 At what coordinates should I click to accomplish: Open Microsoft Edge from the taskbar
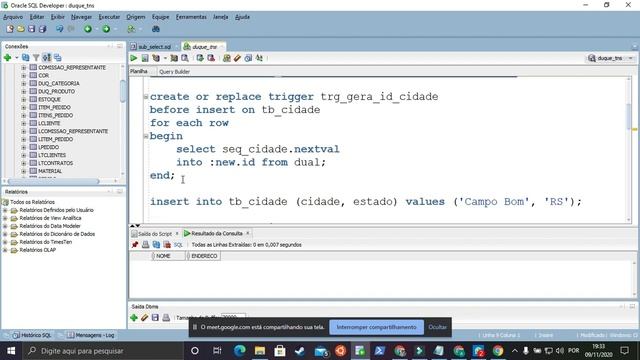click(240, 351)
